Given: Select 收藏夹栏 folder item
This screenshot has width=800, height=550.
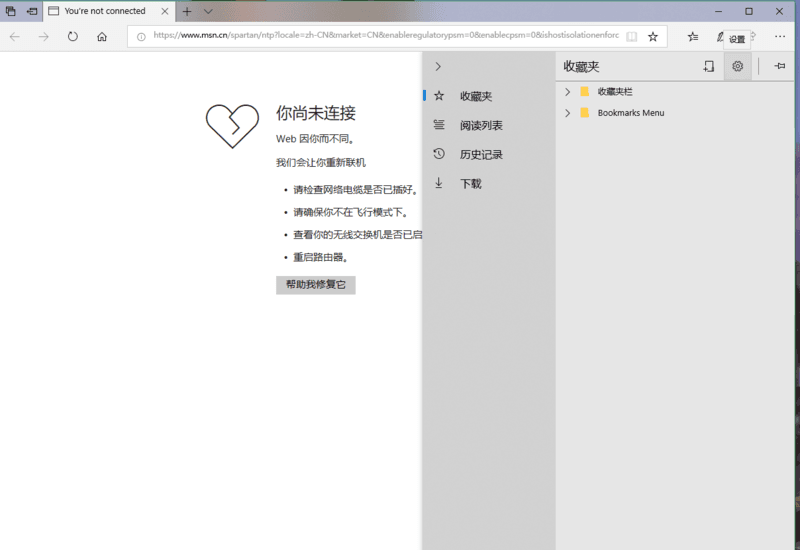Looking at the screenshot, I should pos(615,92).
